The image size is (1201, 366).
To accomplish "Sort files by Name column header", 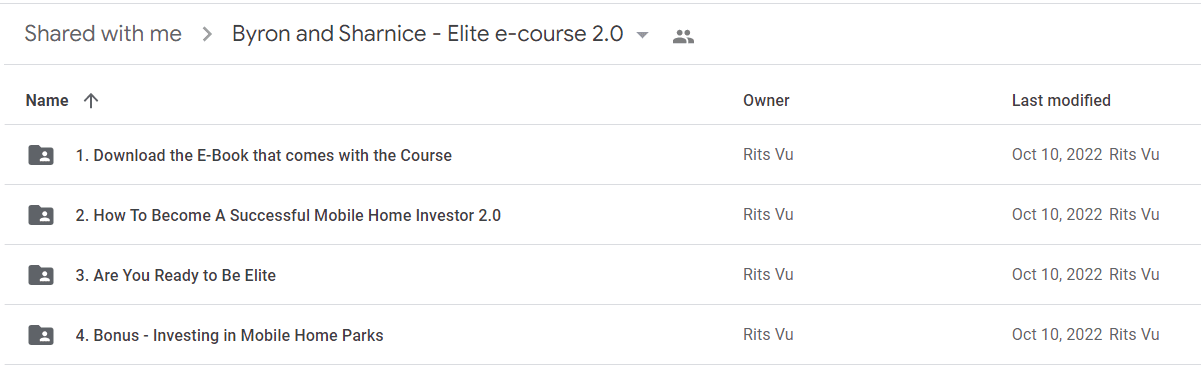I will point(47,100).
